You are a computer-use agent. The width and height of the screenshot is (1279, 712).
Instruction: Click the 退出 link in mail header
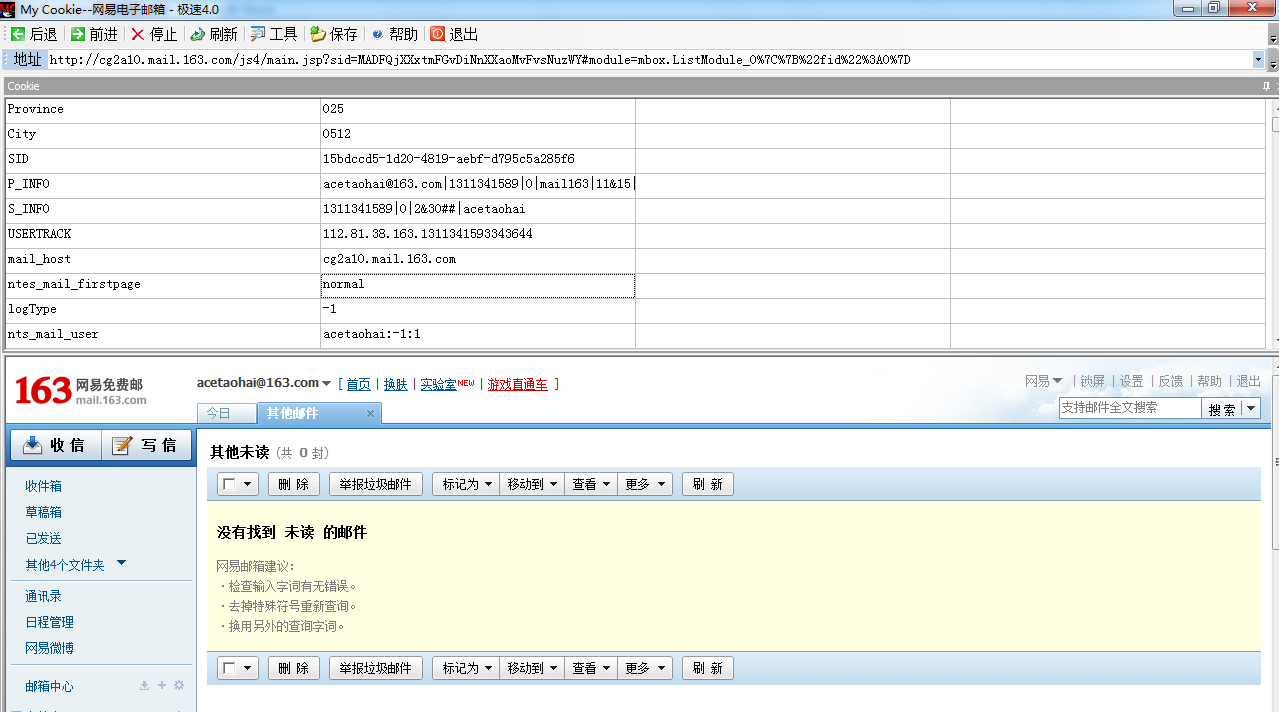tap(1248, 381)
